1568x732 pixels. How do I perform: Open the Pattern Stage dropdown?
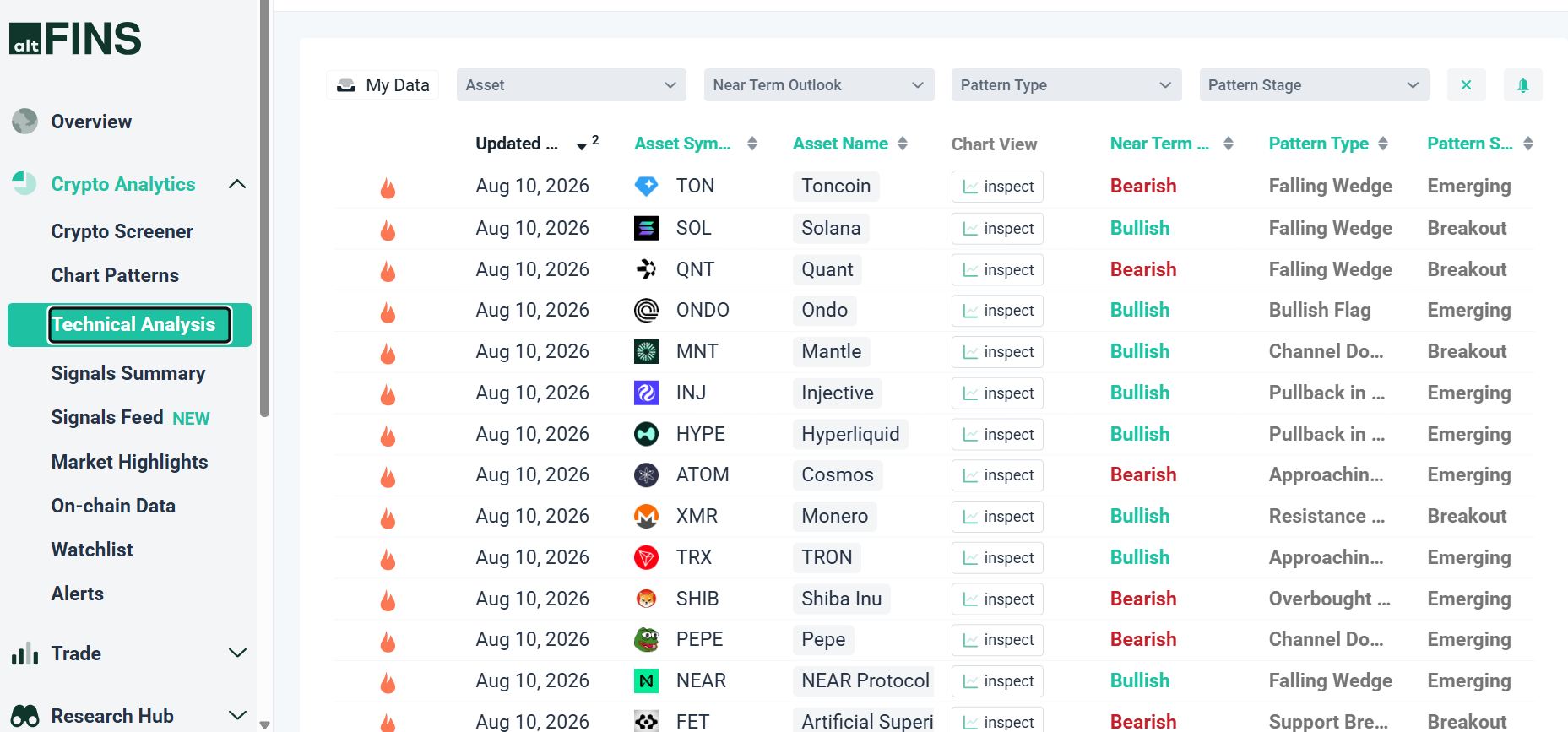(1314, 85)
